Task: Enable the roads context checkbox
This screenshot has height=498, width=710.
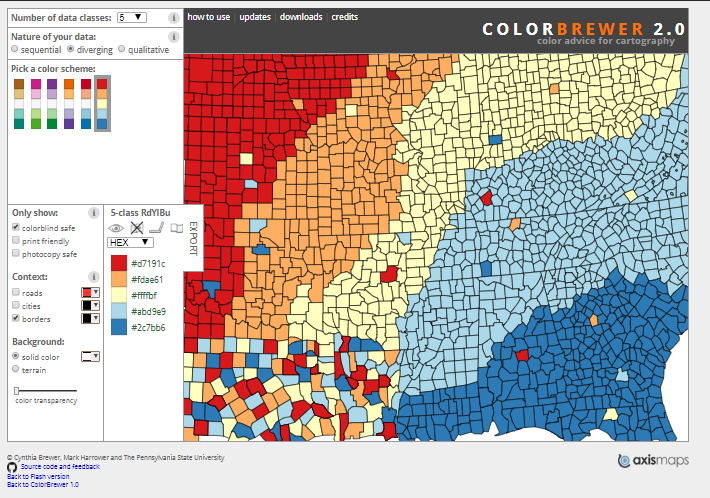Action: pyautogui.click(x=16, y=292)
